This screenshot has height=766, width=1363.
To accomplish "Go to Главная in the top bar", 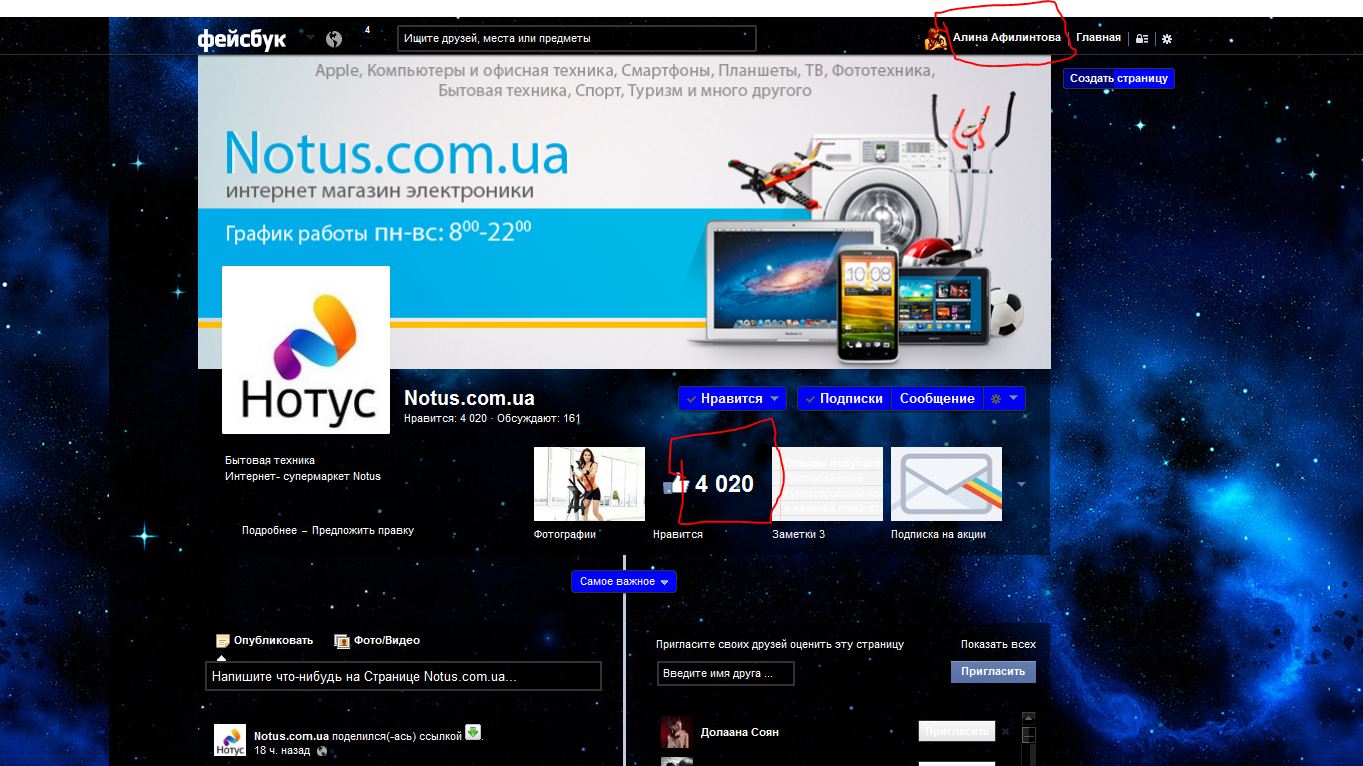I will (x=1098, y=38).
